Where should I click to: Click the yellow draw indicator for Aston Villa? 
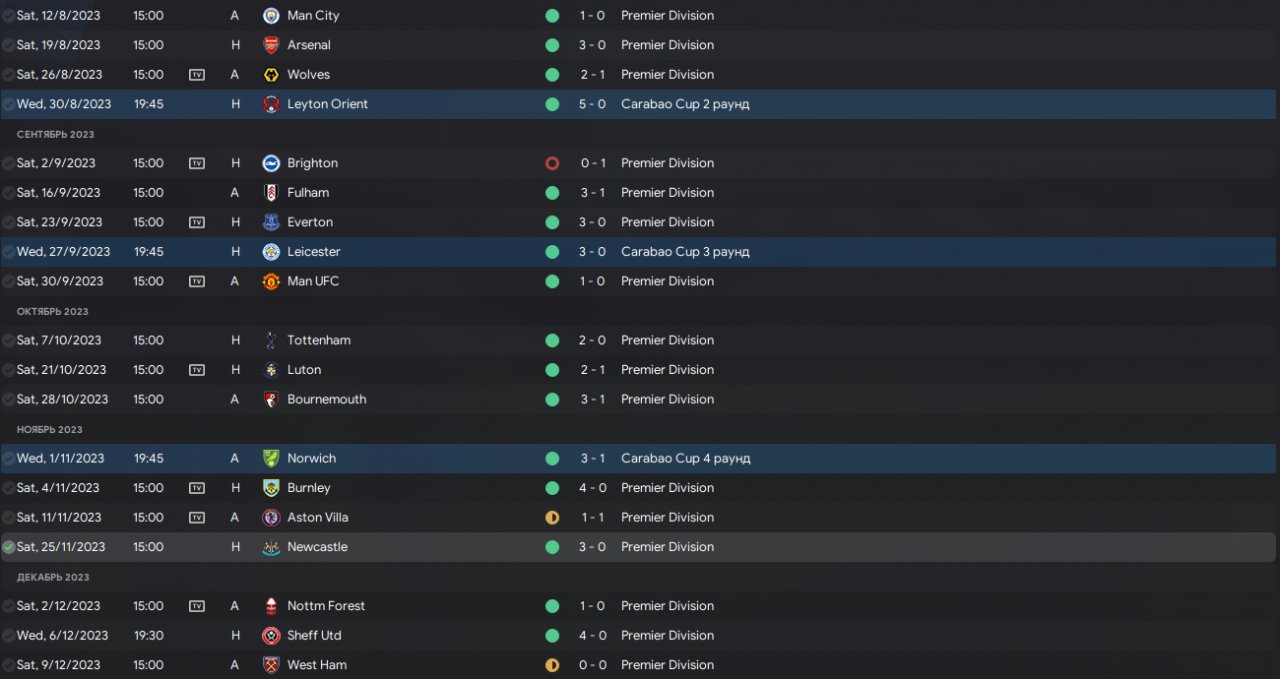click(x=552, y=517)
